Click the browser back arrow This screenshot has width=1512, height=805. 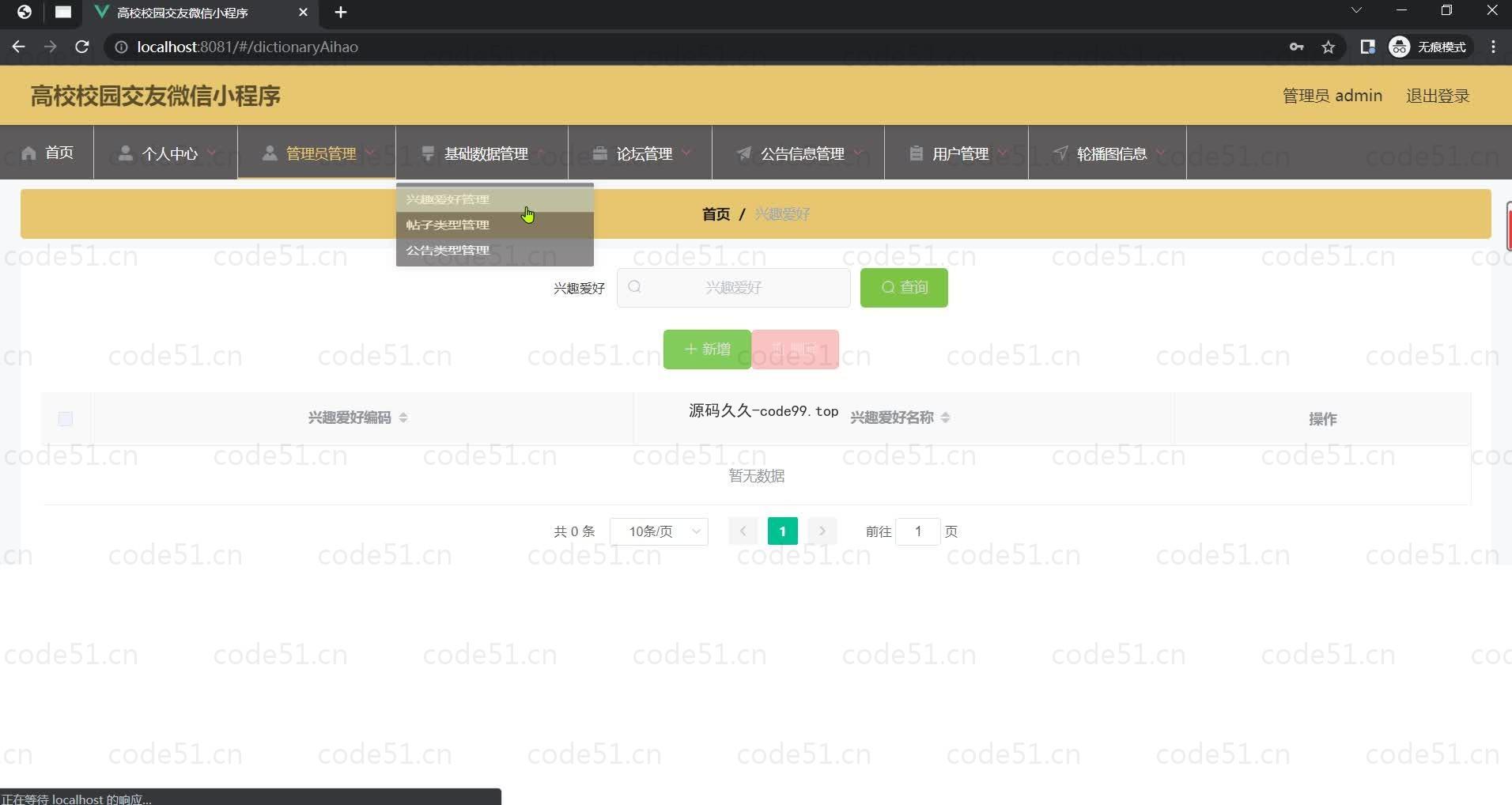(19, 47)
